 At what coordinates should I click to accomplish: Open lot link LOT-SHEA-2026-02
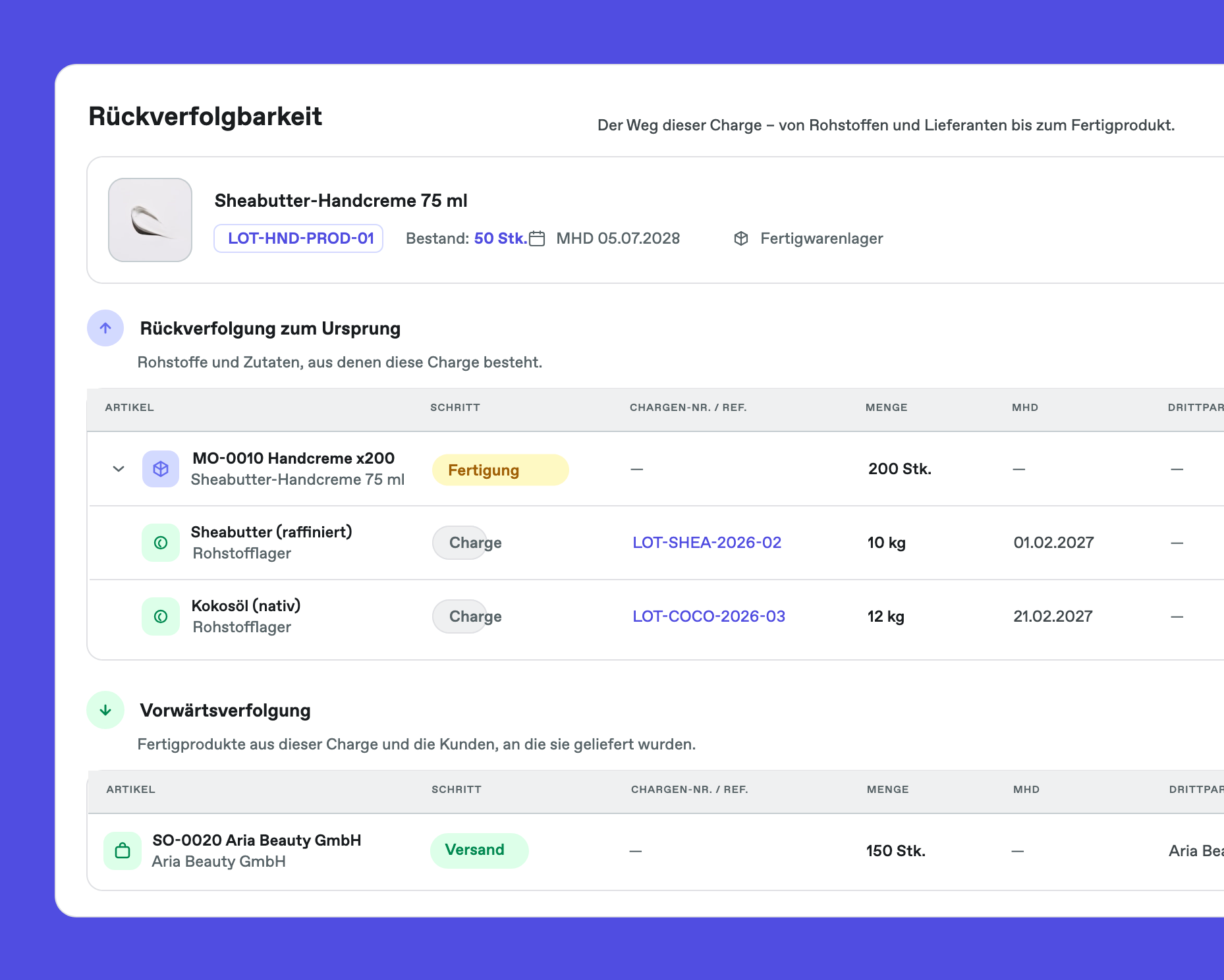(707, 543)
